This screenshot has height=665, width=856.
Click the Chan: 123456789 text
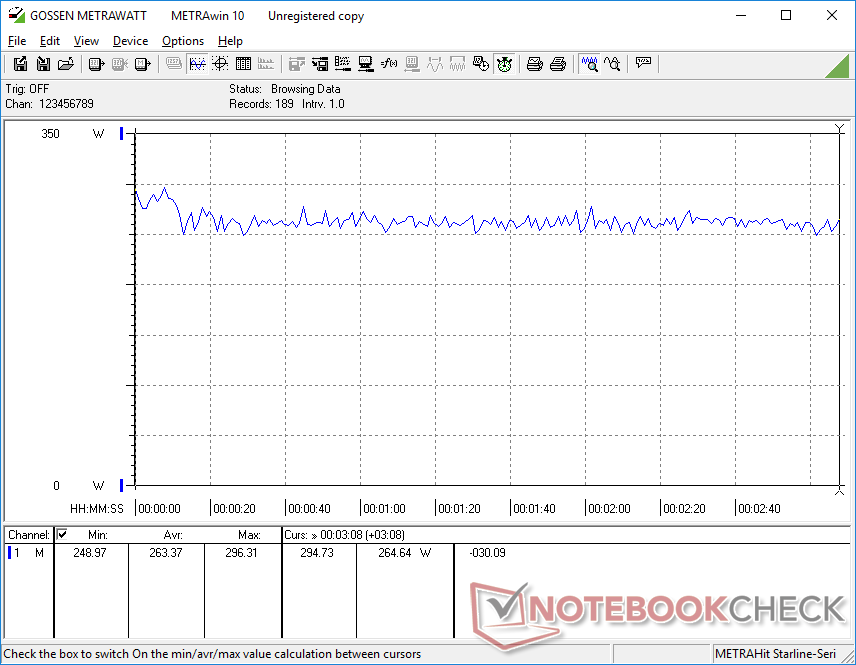tap(50, 104)
